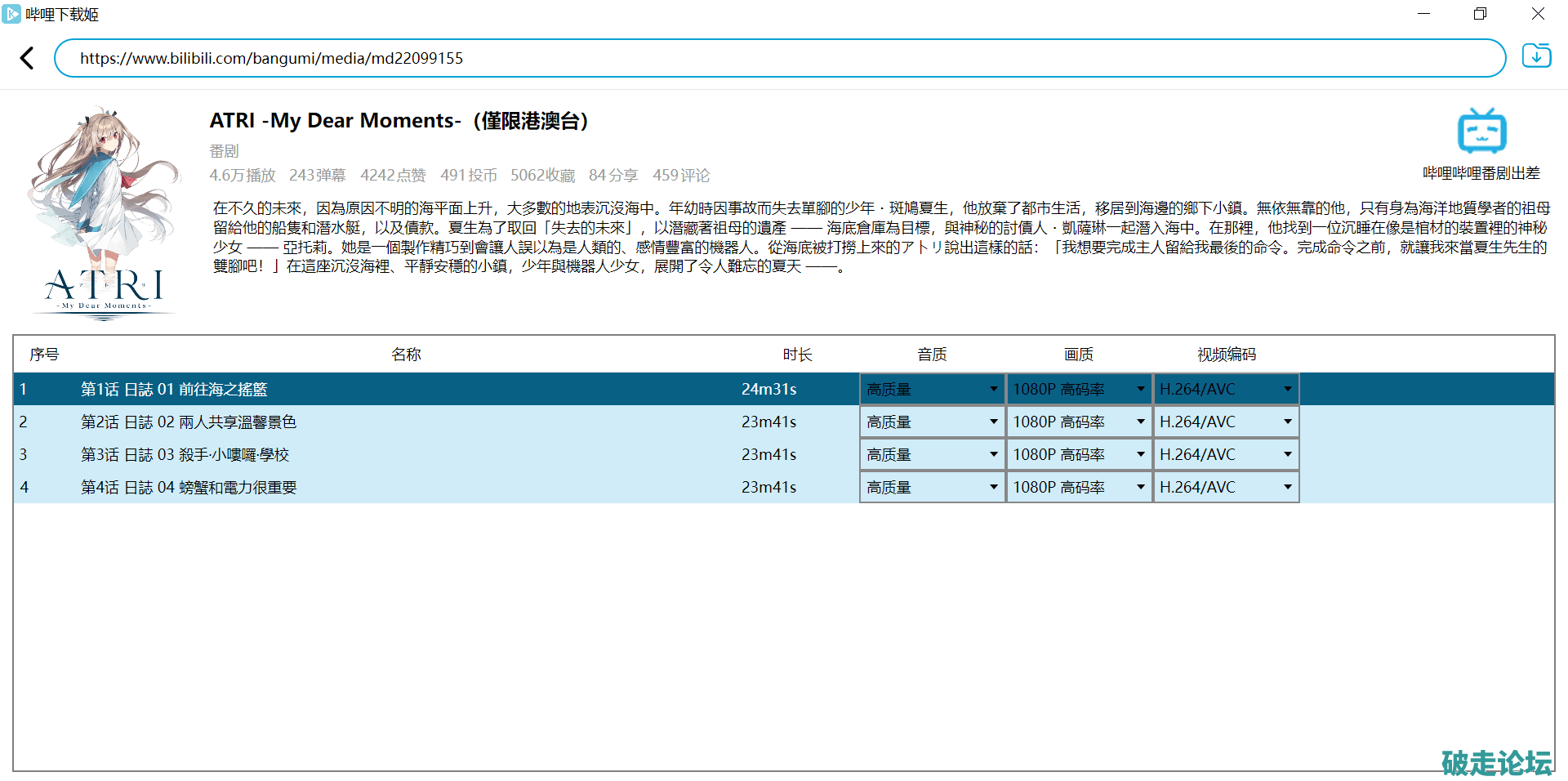Click the ATRI cover artwork thumbnail

click(103, 213)
